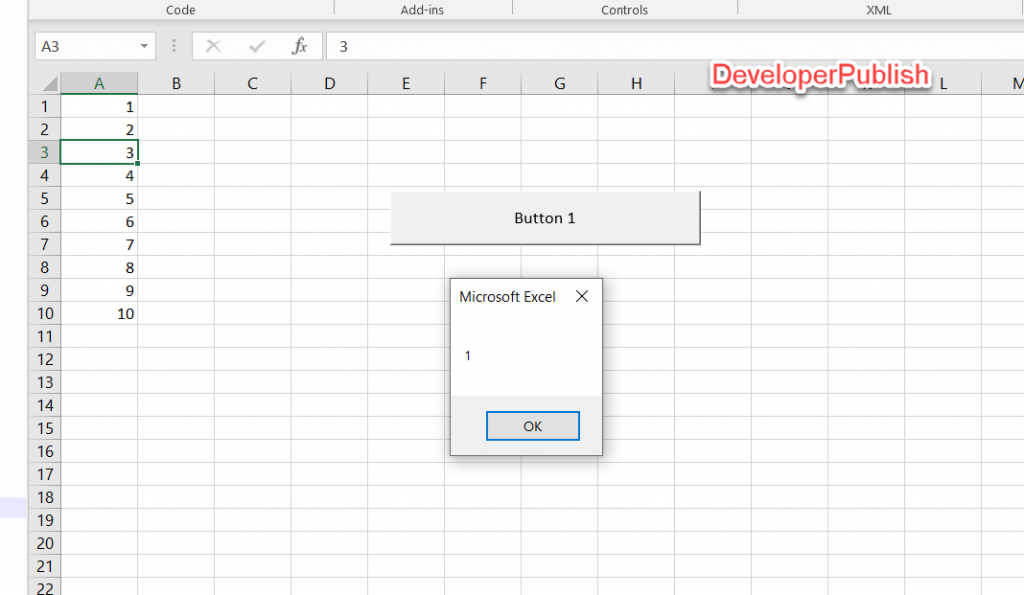The image size is (1024, 595).
Task: Select column G header
Action: coord(560,84)
